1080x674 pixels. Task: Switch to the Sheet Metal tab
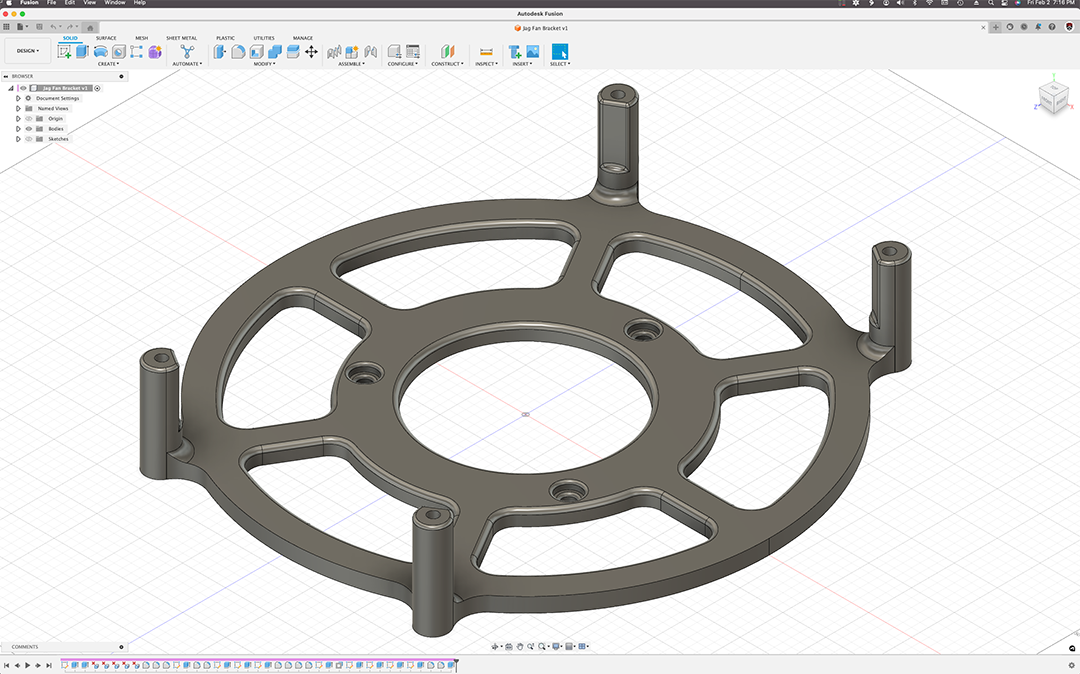[x=181, y=38]
